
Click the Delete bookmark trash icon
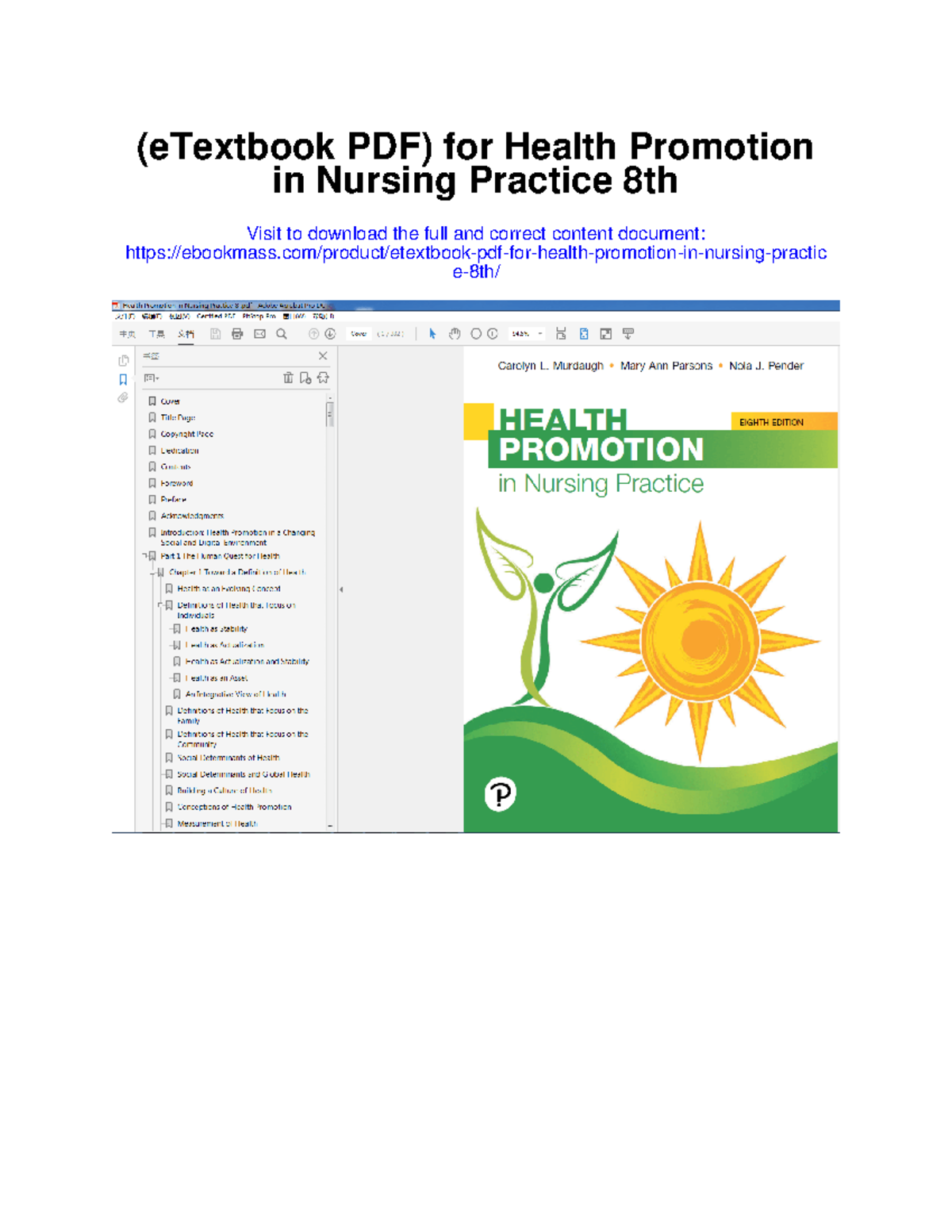(x=288, y=378)
